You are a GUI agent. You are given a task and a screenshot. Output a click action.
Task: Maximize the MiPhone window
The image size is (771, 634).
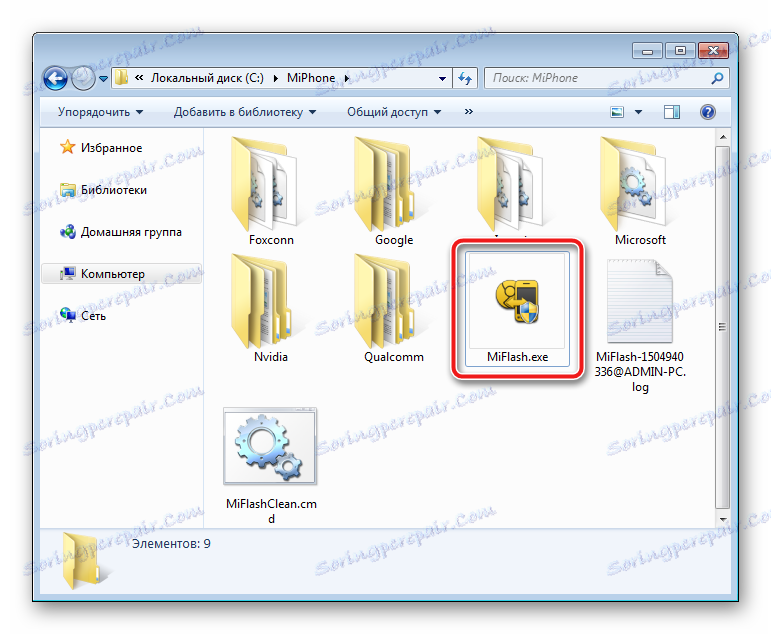[680, 51]
